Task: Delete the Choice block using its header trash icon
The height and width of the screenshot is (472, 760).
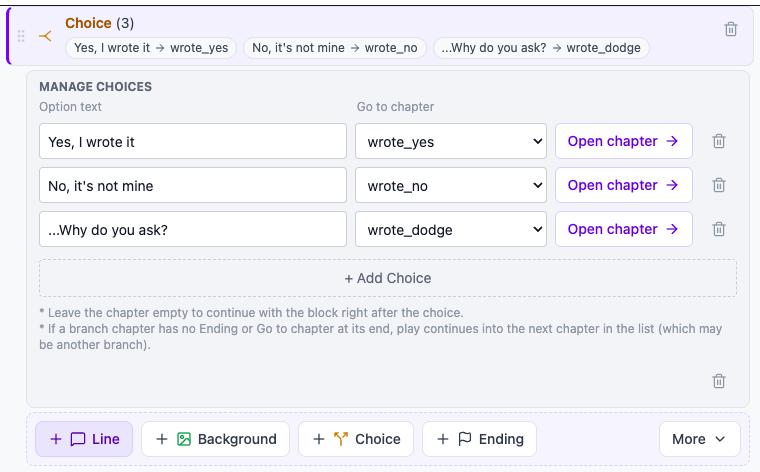Action: (731, 29)
